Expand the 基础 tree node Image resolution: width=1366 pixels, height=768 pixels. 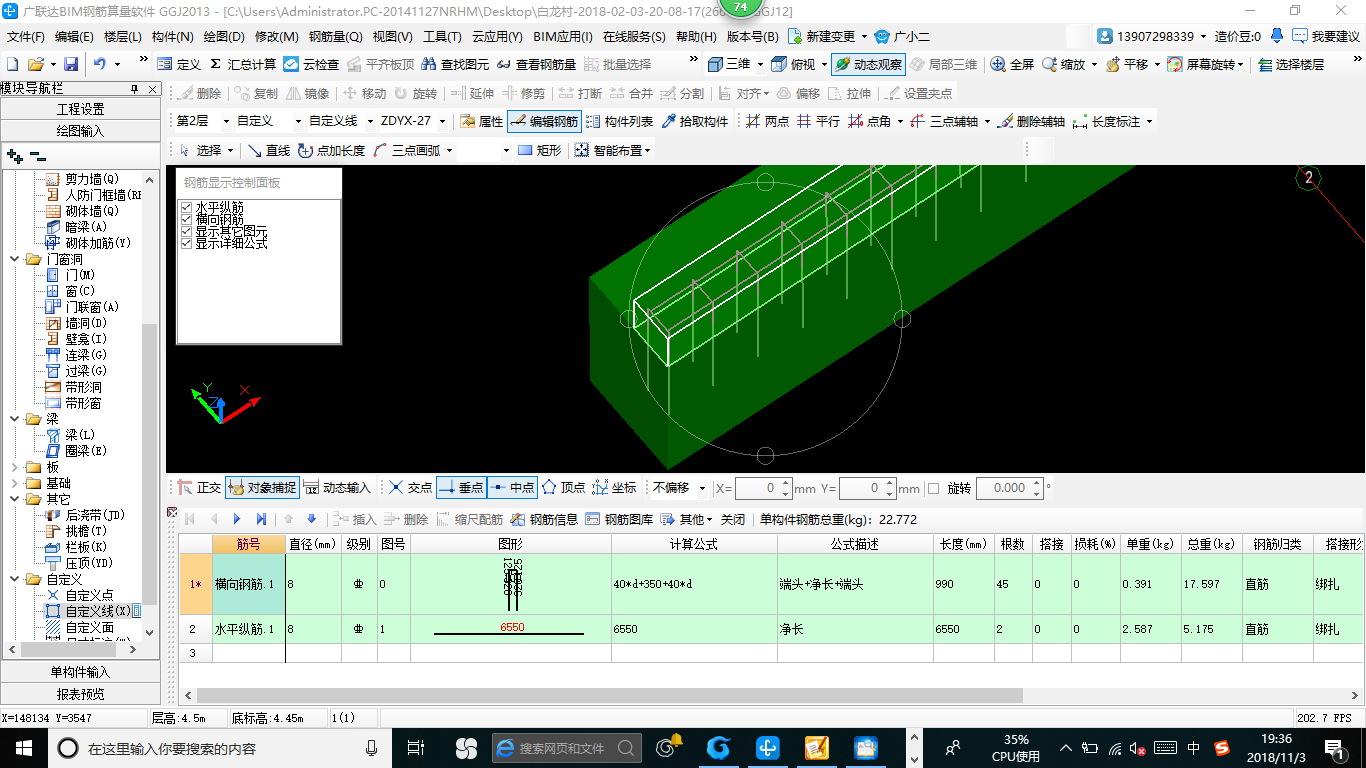pyautogui.click(x=14, y=483)
